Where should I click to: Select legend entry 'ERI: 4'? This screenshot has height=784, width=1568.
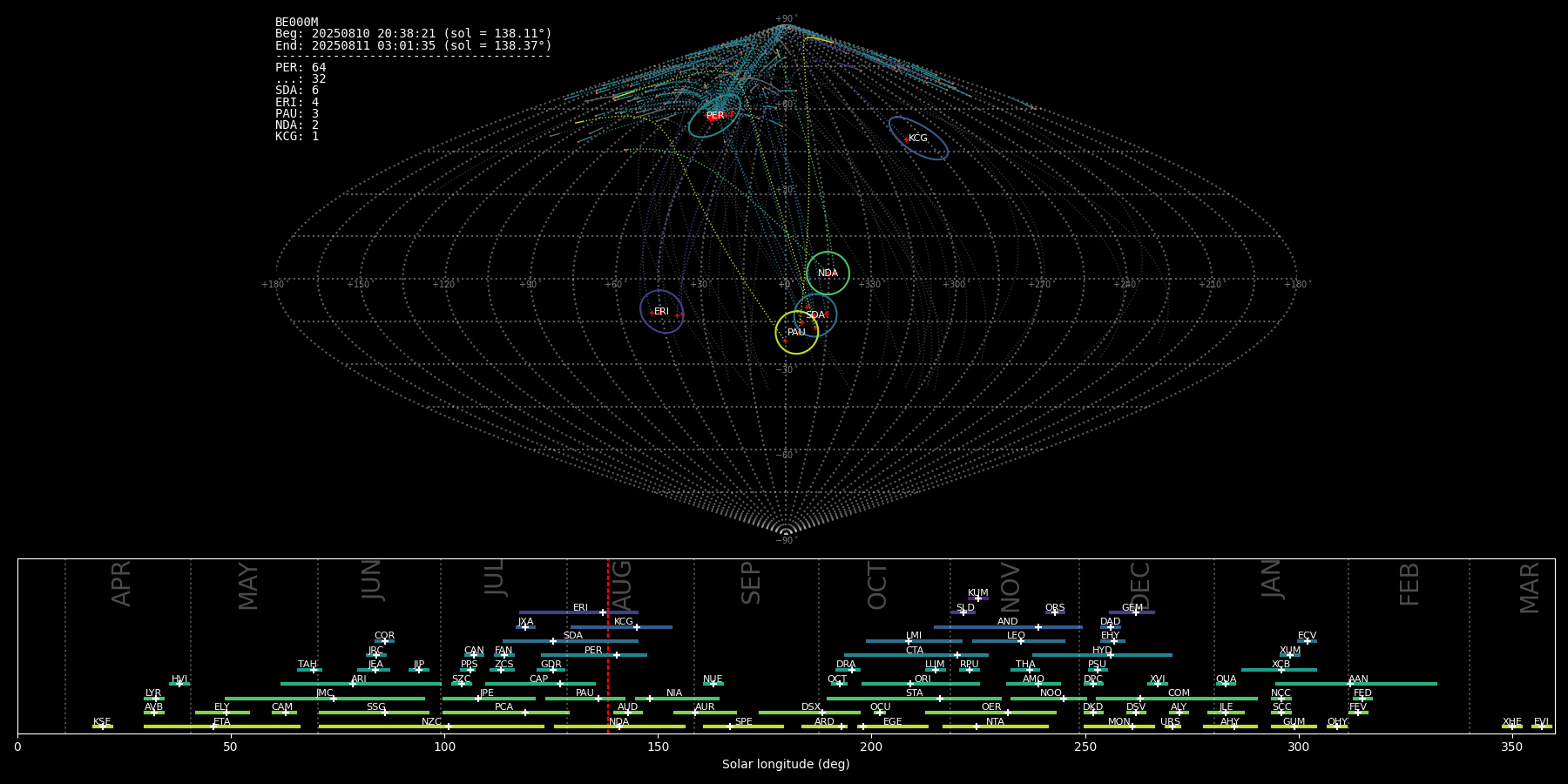click(x=297, y=102)
